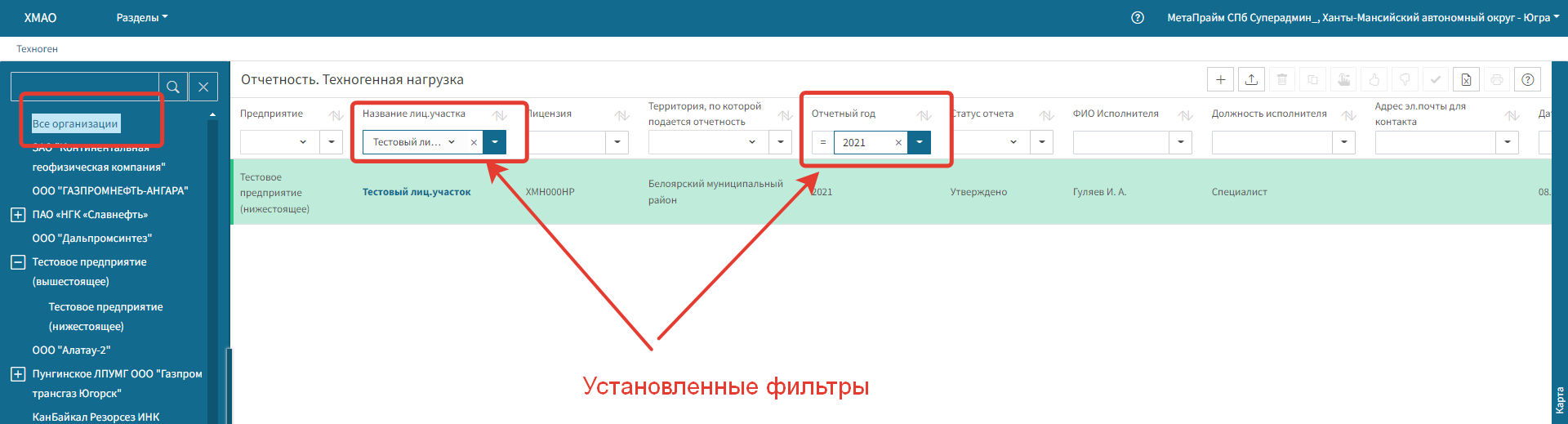The image size is (1568, 424).
Task: Open the user account menu МетаПрайм СПб Суперадмин
Action: click(x=1363, y=18)
